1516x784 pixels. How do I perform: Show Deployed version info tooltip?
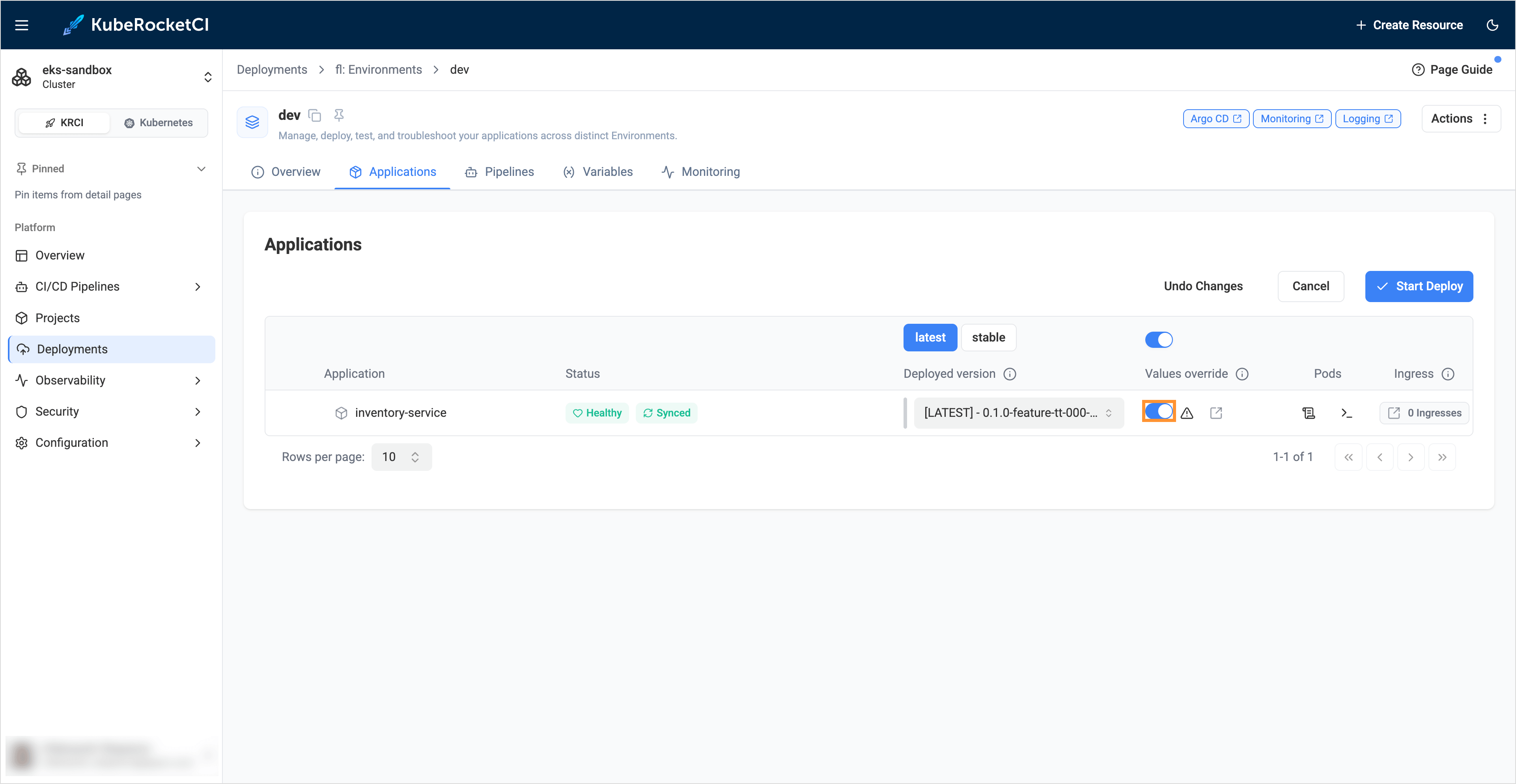point(1010,374)
